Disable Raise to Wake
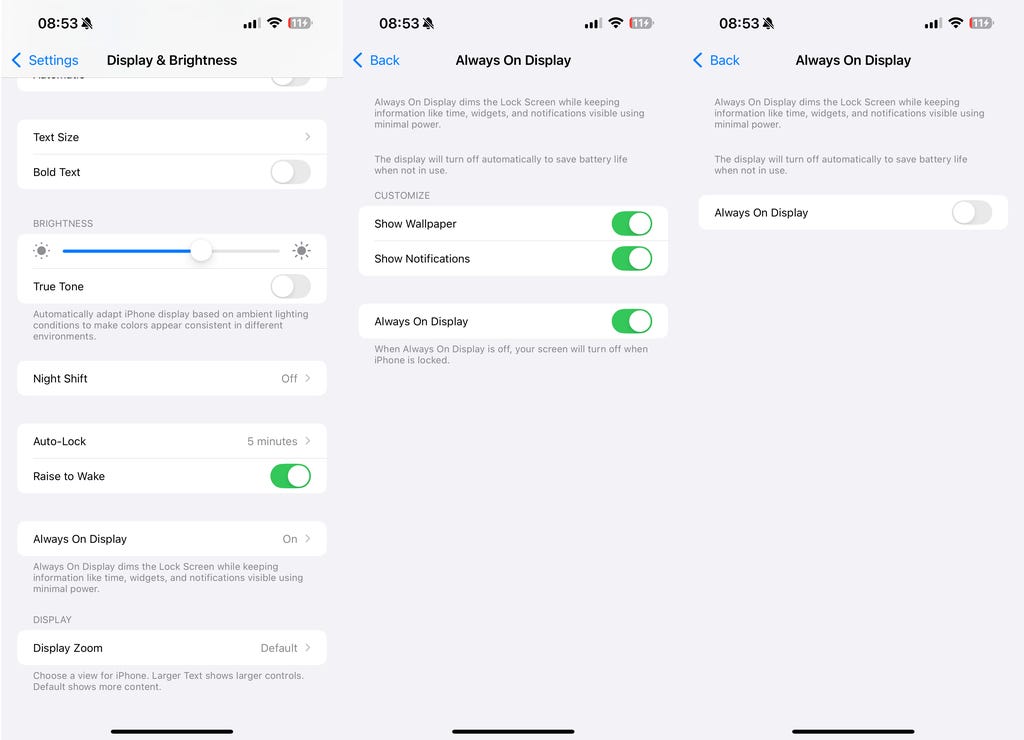 pyautogui.click(x=291, y=476)
